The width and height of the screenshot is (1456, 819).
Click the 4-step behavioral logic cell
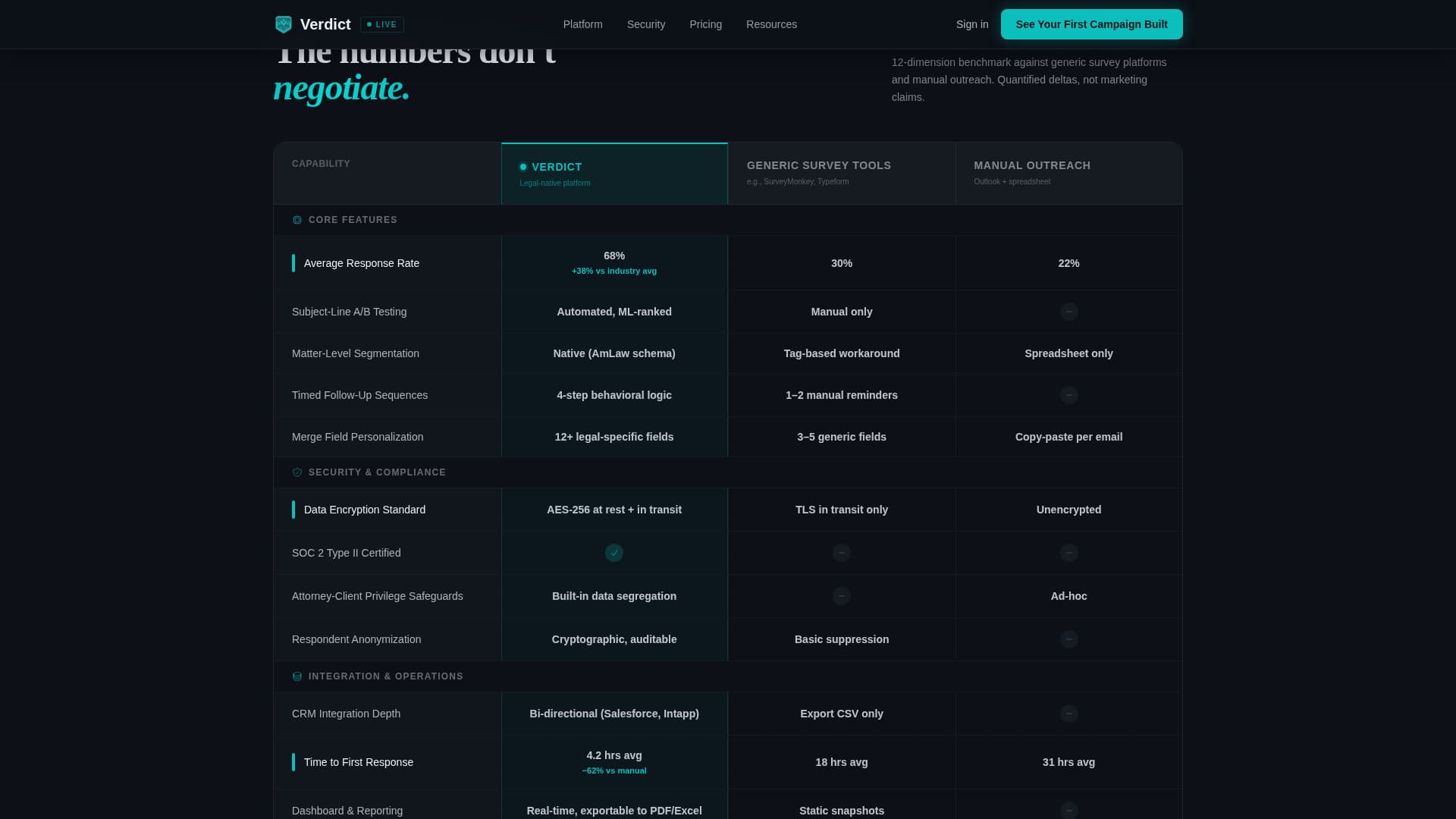point(614,395)
